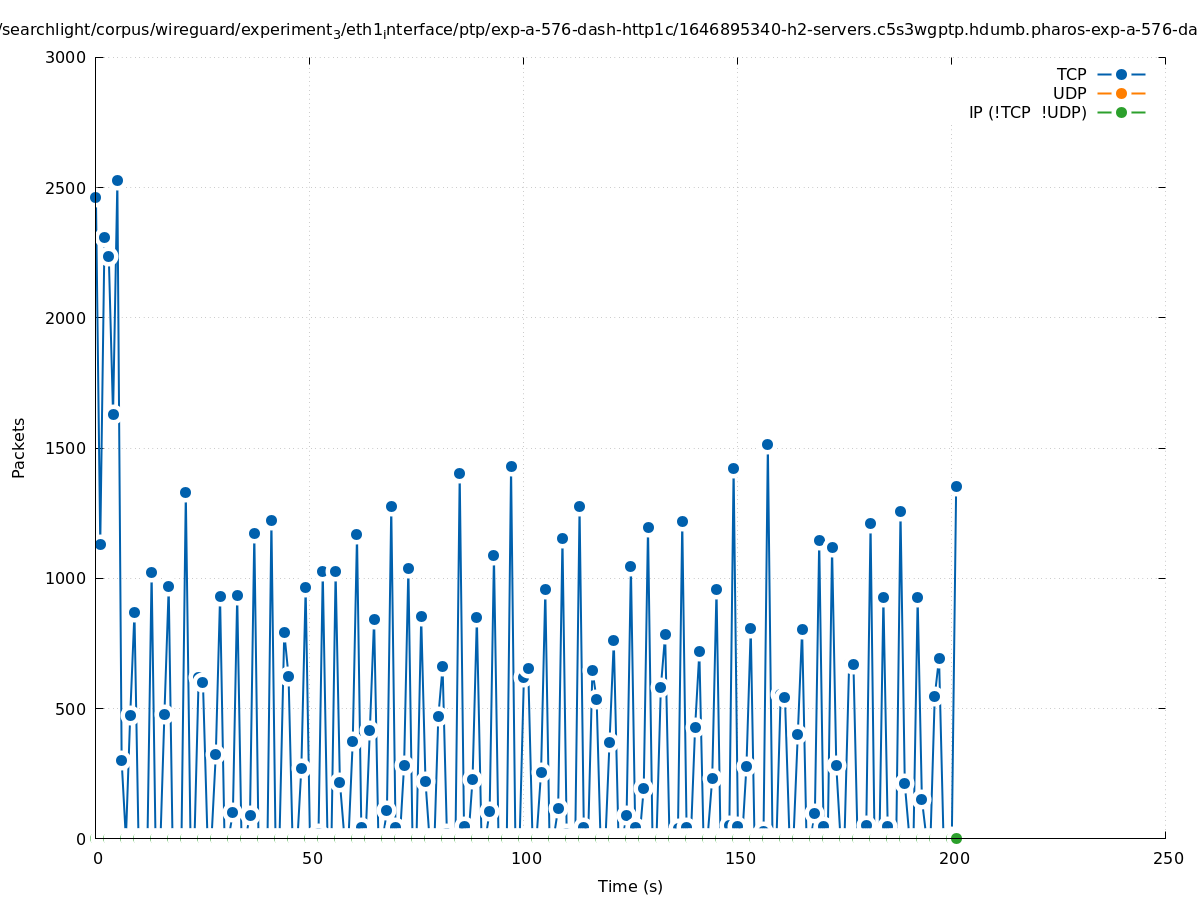Screen dimensions: 1197x900
Task: Select the UDP legend label text
Action: [1069, 94]
